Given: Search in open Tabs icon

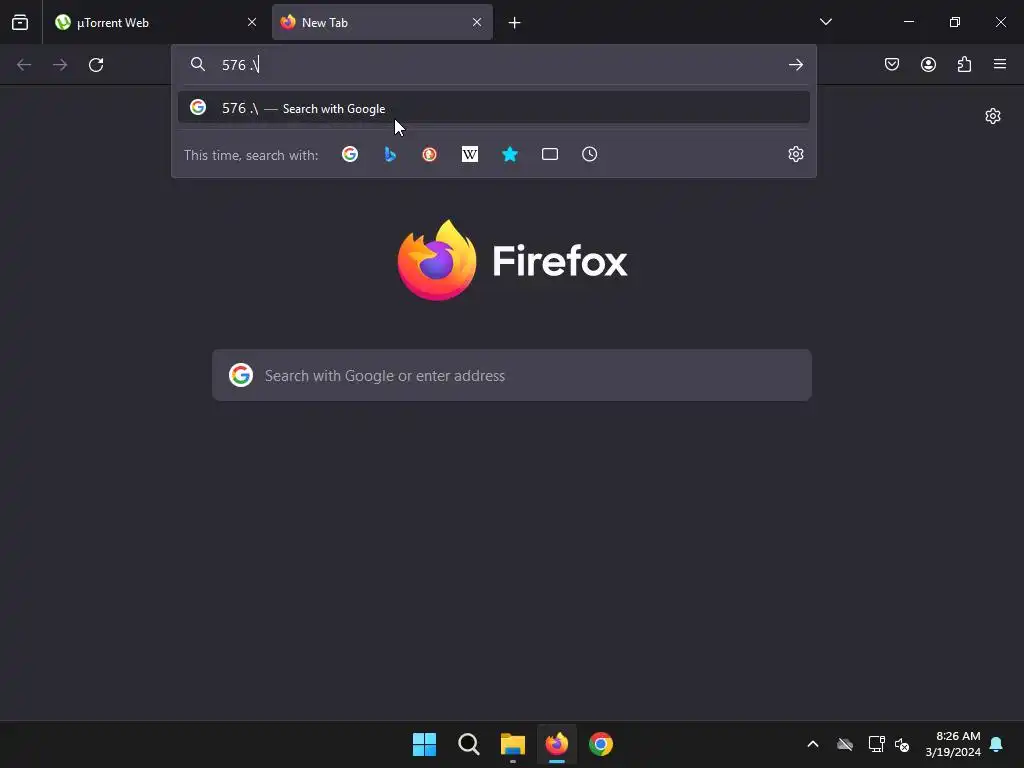Looking at the screenshot, I should [x=550, y=154].
